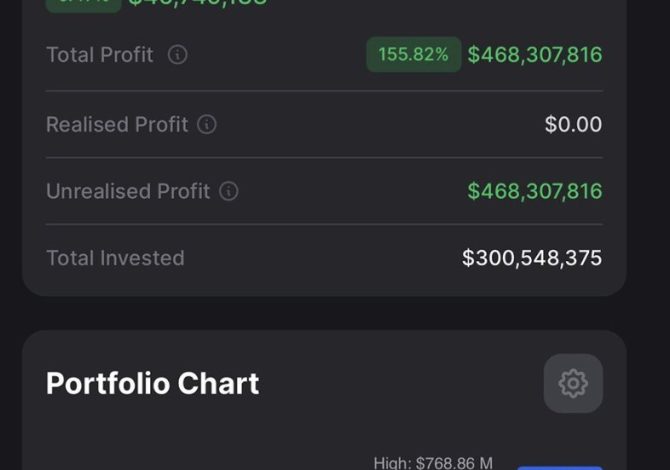The image size is (670, 470).
Task: Tap the chart High $768.86 M label
Action: tap(433, 463)
